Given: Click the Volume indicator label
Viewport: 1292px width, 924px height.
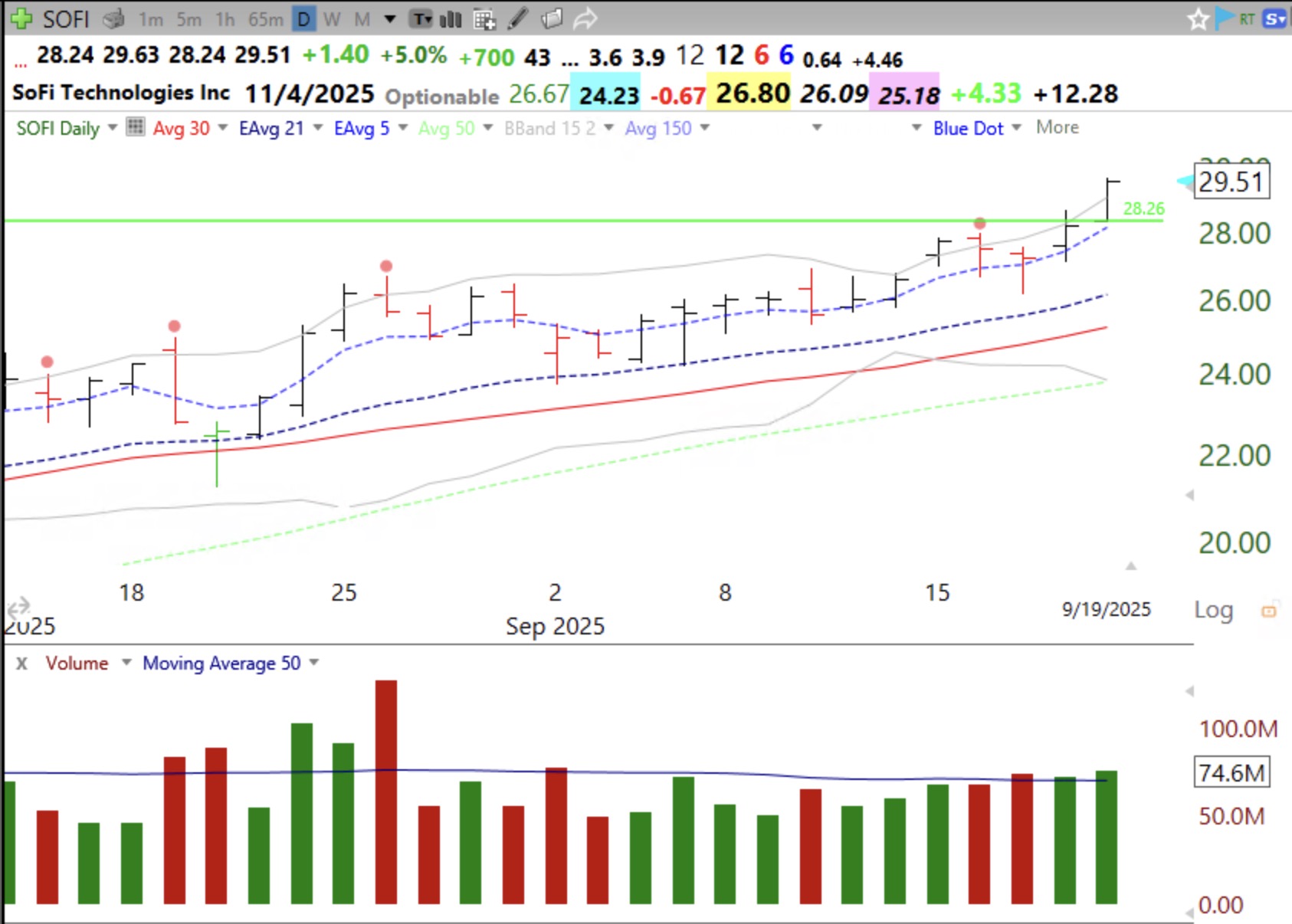Looking at the screenshot, I should (77, 664).
